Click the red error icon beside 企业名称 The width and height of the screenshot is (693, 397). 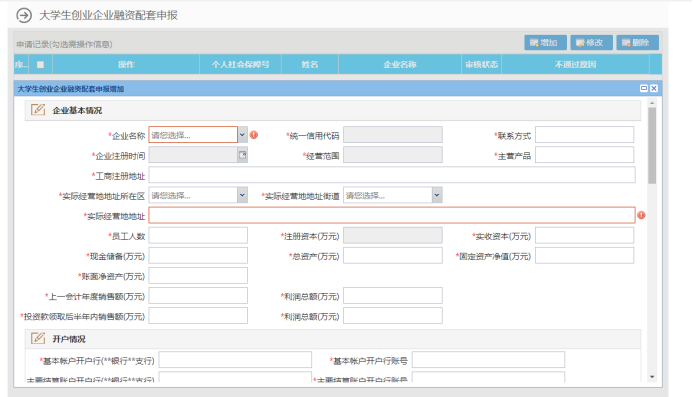point(254,135)
